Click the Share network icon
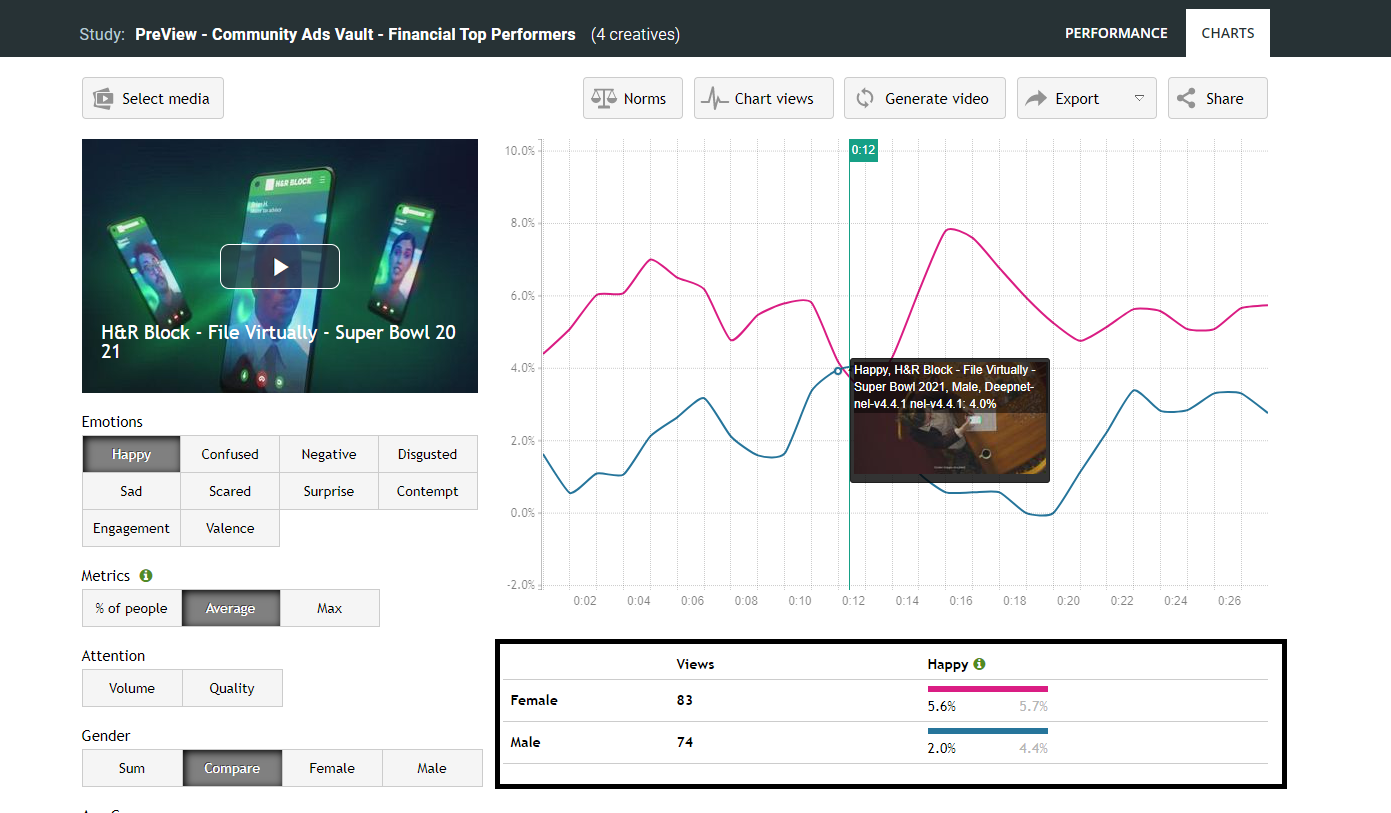The height and width of the screenshot is (813, 1391). (1187, 98)
